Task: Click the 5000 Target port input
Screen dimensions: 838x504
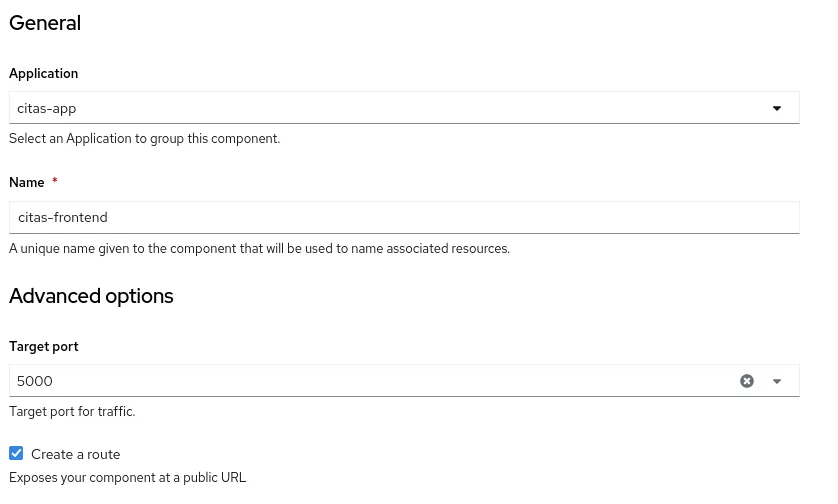Action: [370, 381]
